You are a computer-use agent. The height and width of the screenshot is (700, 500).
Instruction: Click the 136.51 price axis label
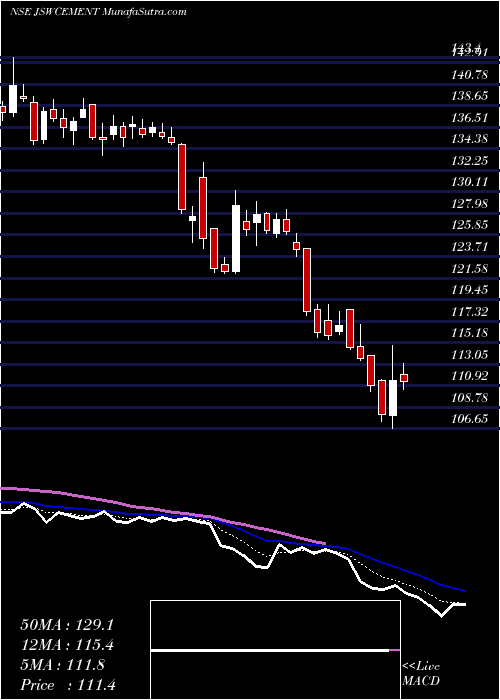(x=470, y=118)
